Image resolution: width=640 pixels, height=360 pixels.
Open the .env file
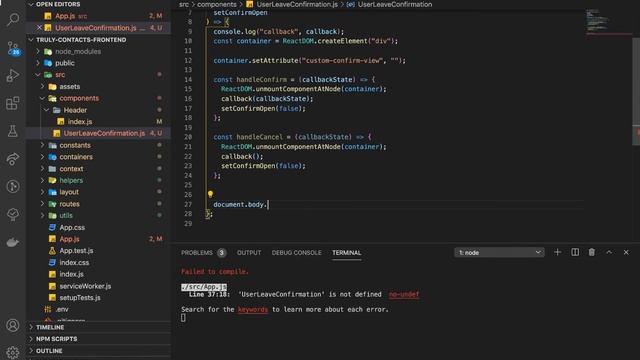point(98,309)
